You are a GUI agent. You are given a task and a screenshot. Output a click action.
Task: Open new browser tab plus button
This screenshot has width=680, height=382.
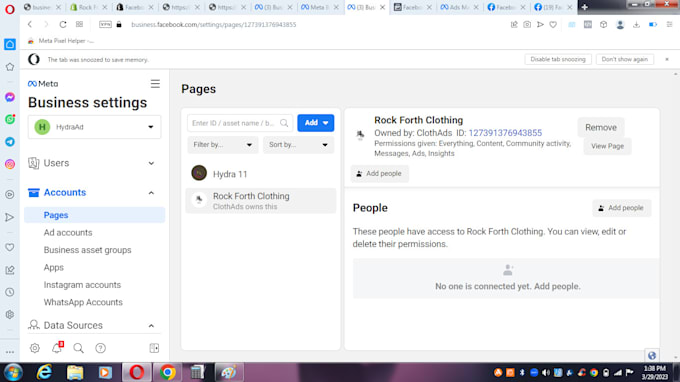[585, 7]
